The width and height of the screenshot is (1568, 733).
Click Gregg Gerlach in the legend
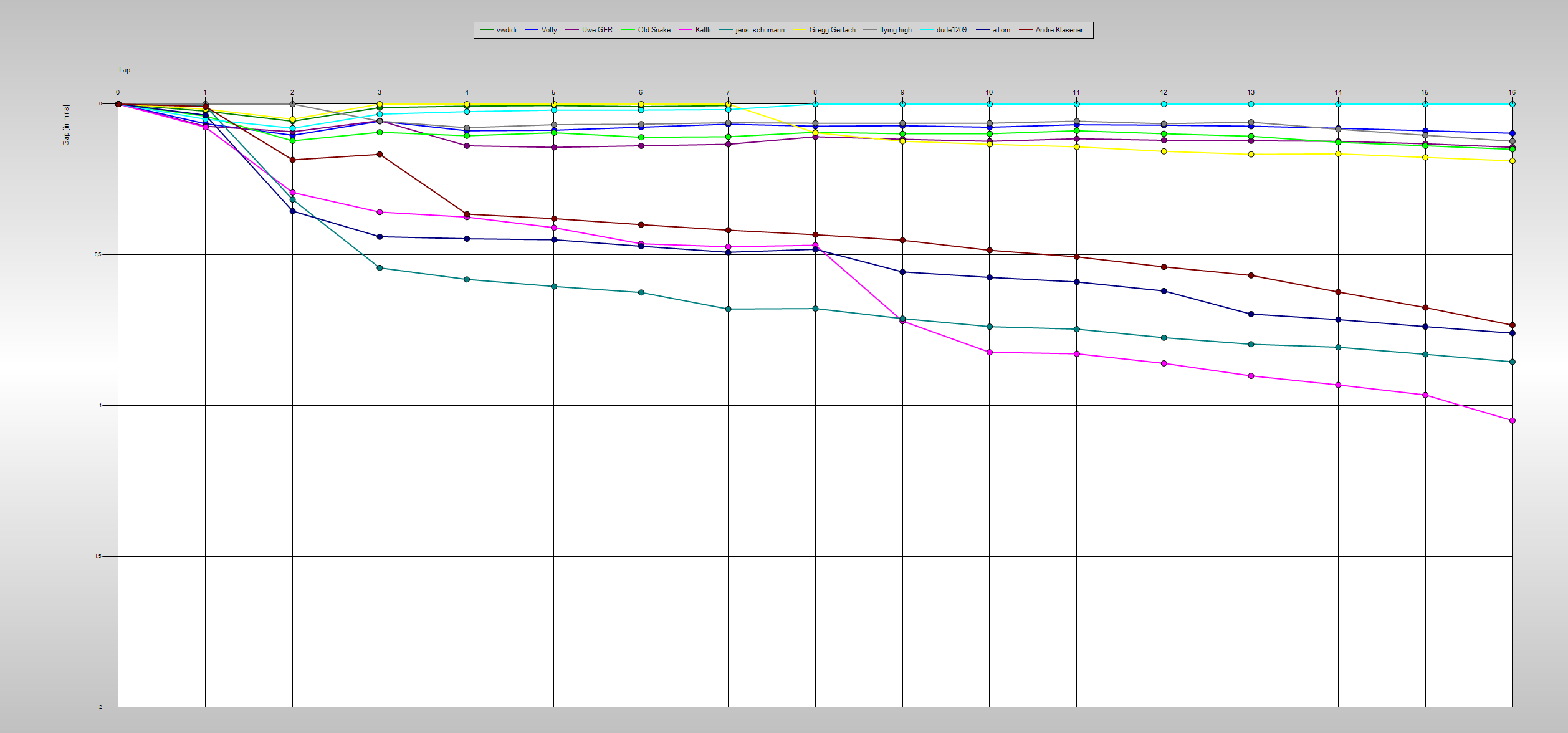[824, 30]
